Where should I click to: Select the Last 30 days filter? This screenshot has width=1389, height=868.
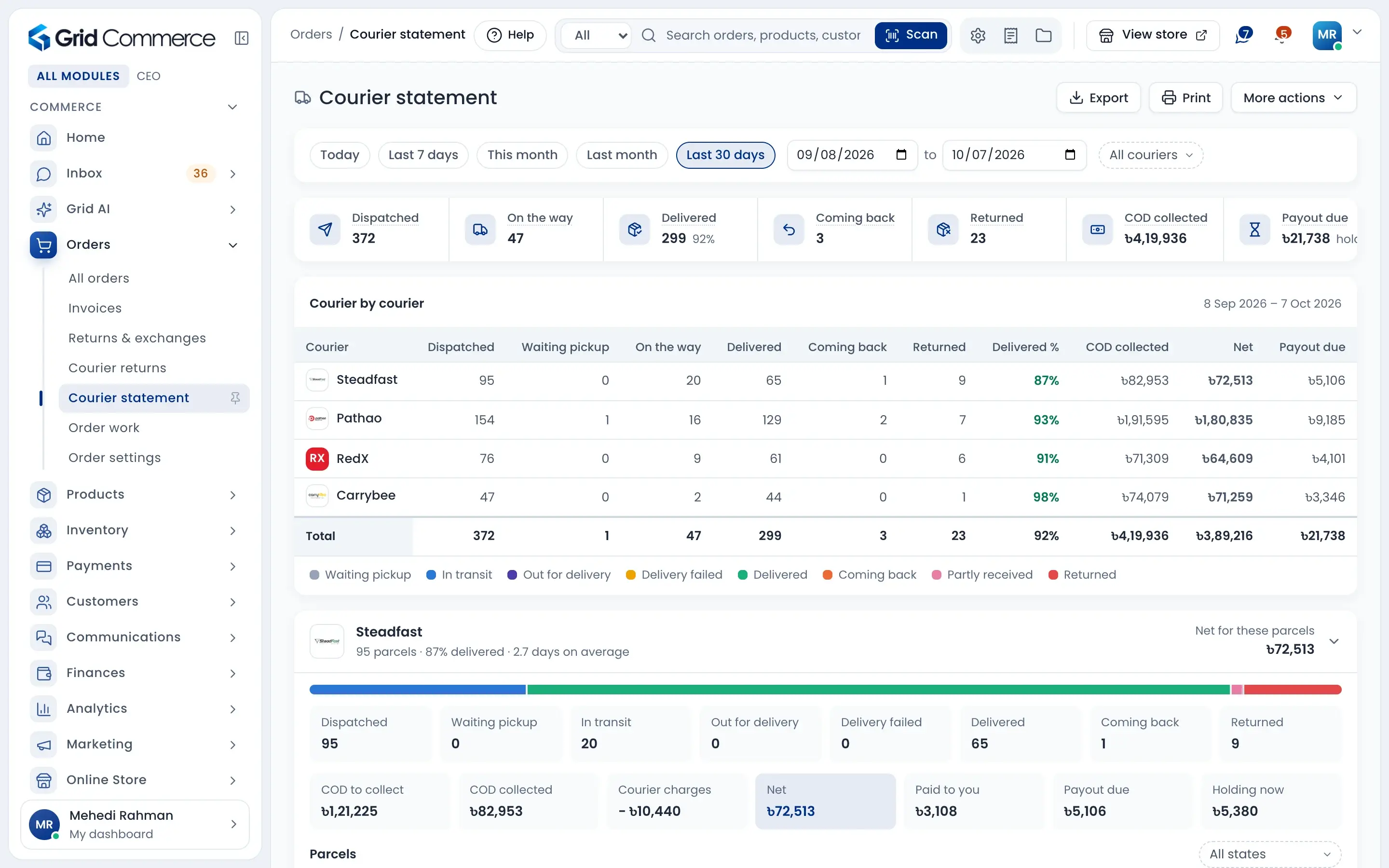click(725, 155)
